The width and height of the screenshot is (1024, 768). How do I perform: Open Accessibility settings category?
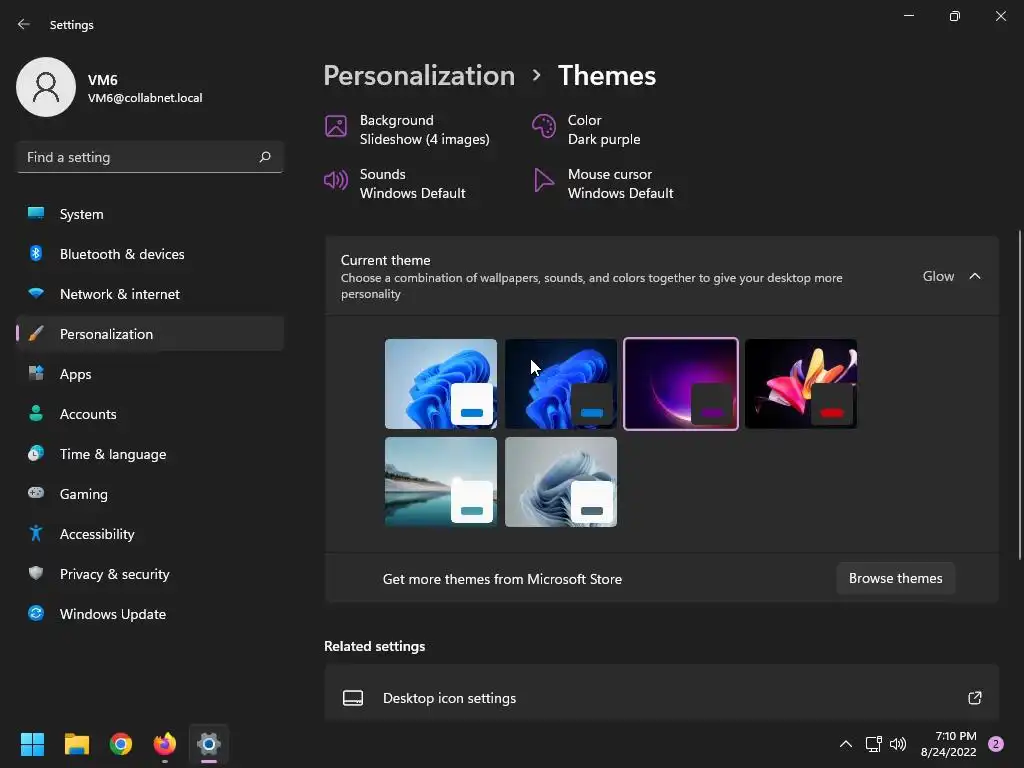pos(150,534)
